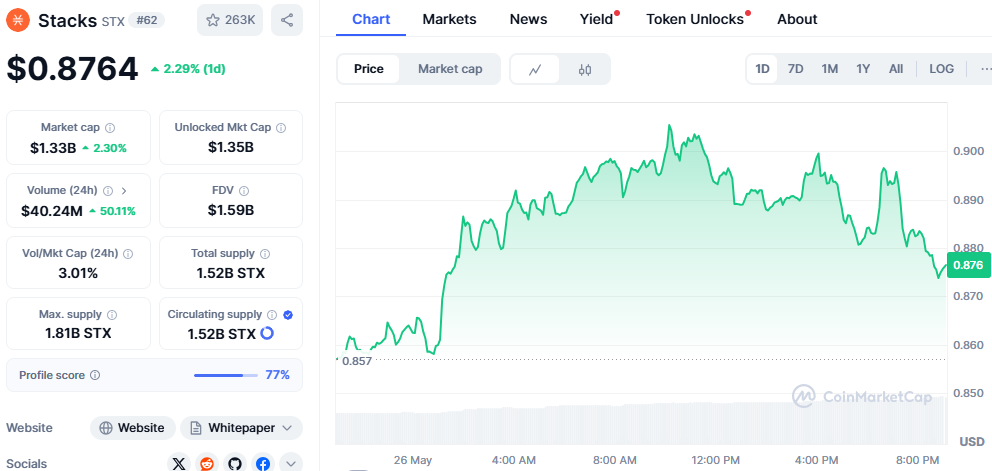Expand the Whitepaper dropdown
The width and height of the screenshot is (992, 471).
[242, 428]
